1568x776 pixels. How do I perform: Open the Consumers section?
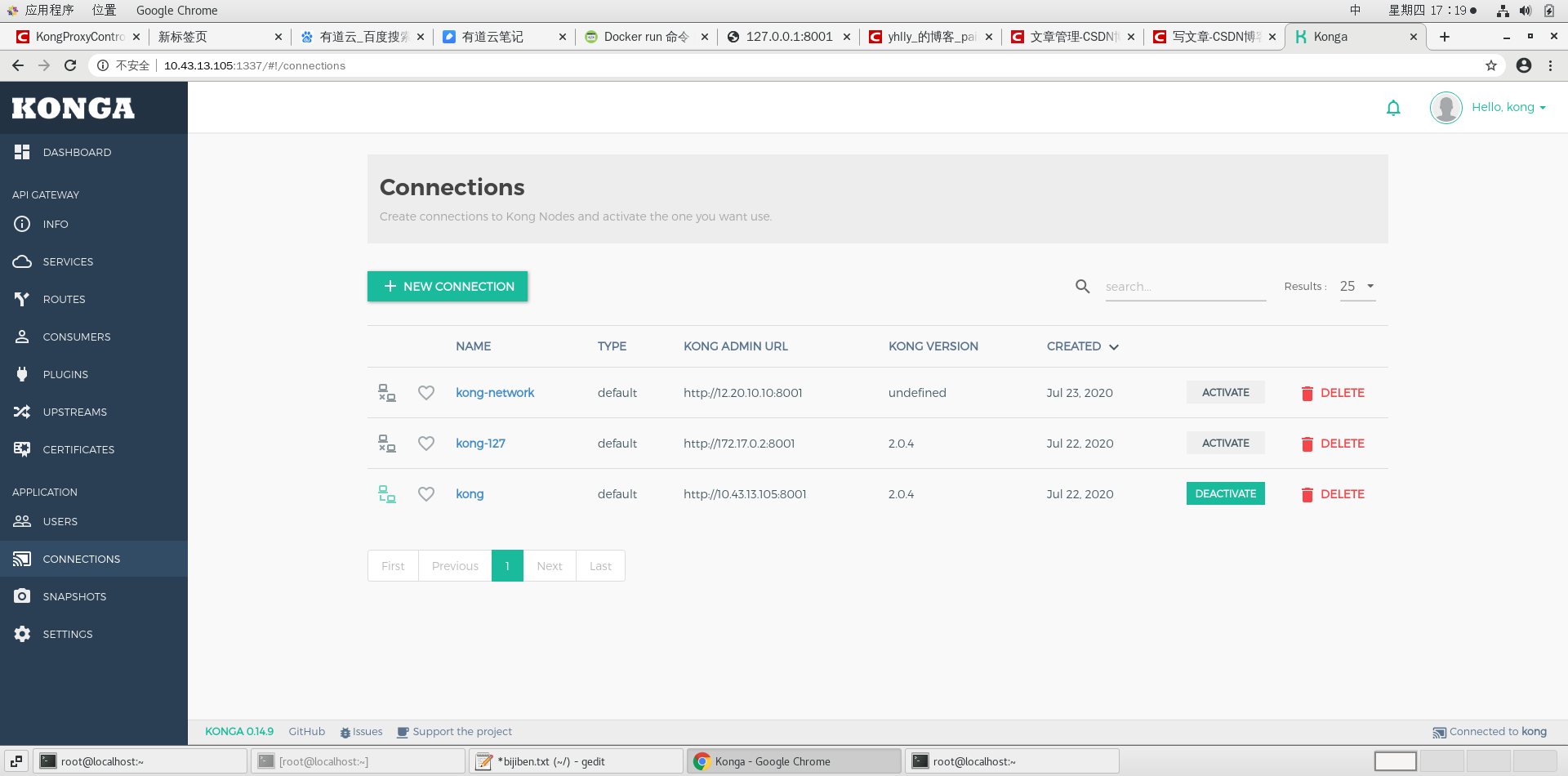[x=76, y=337]
